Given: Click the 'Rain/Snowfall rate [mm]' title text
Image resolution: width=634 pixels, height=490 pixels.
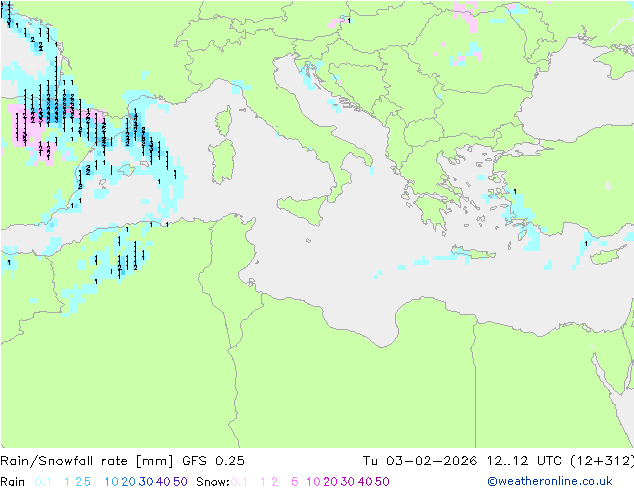Looking at the screenshot, I should [87, 461].
